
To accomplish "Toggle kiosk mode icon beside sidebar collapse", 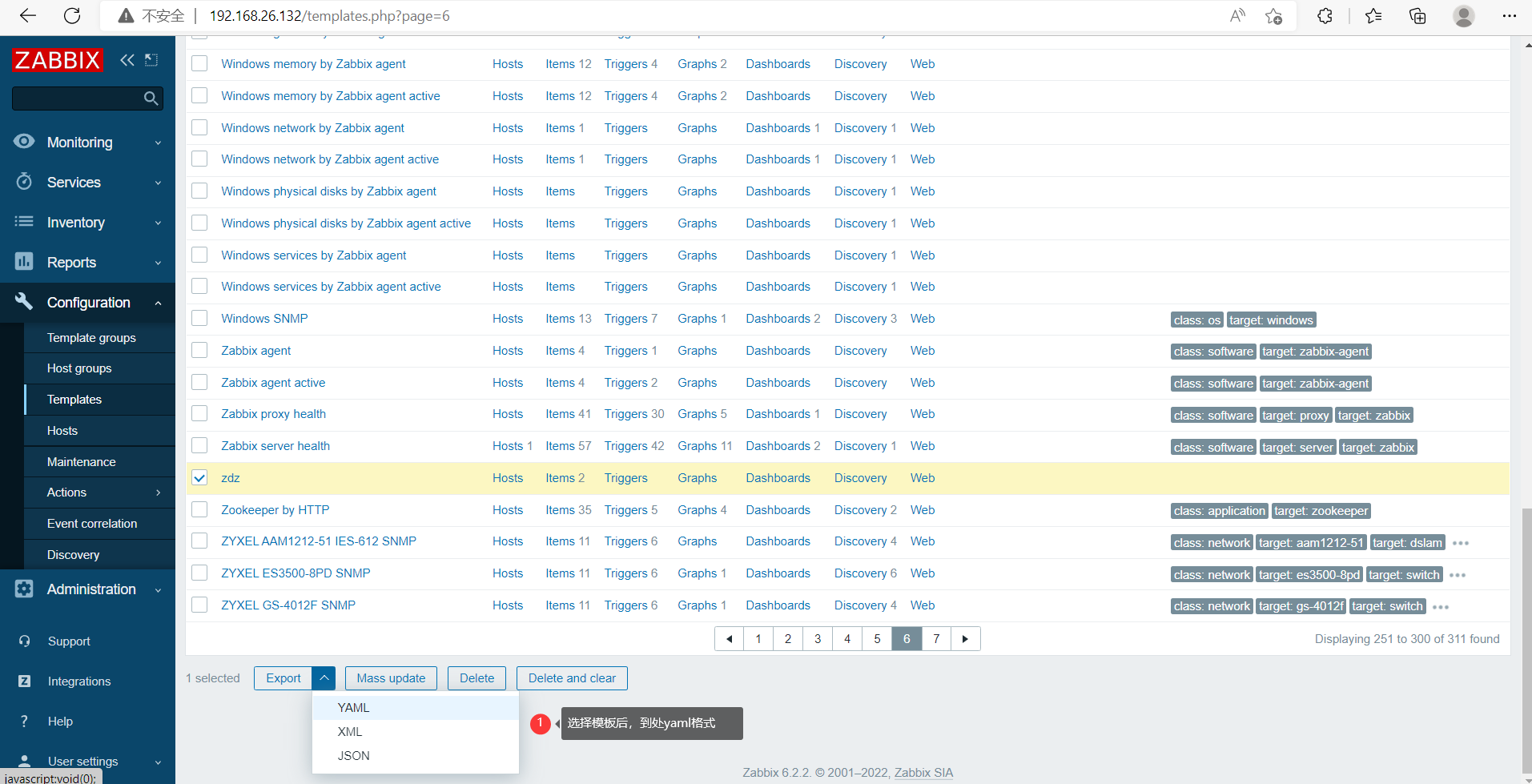I will pyautogui.click(x=151, y=60).
